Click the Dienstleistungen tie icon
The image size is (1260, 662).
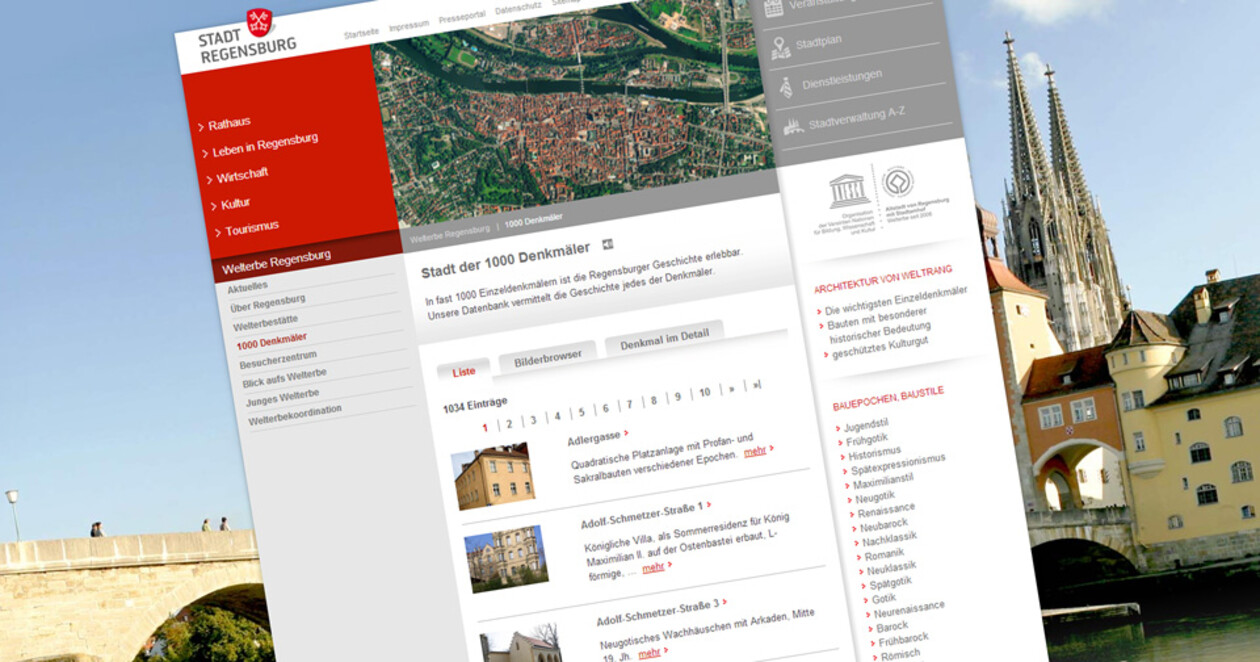tap(786, 87)
